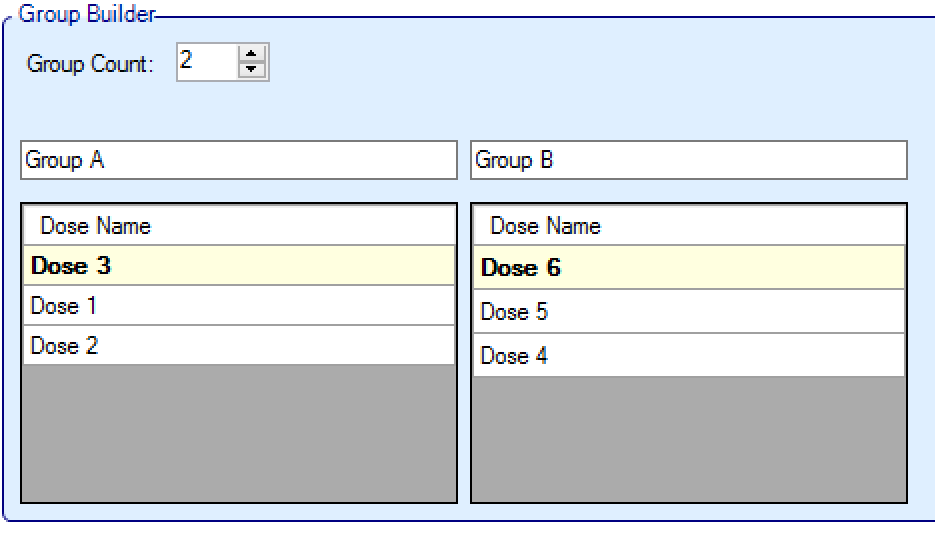This screenshot has width=935, height=533.
Task: Click the Group Builder frame title
Action: [x=85, y=14]
